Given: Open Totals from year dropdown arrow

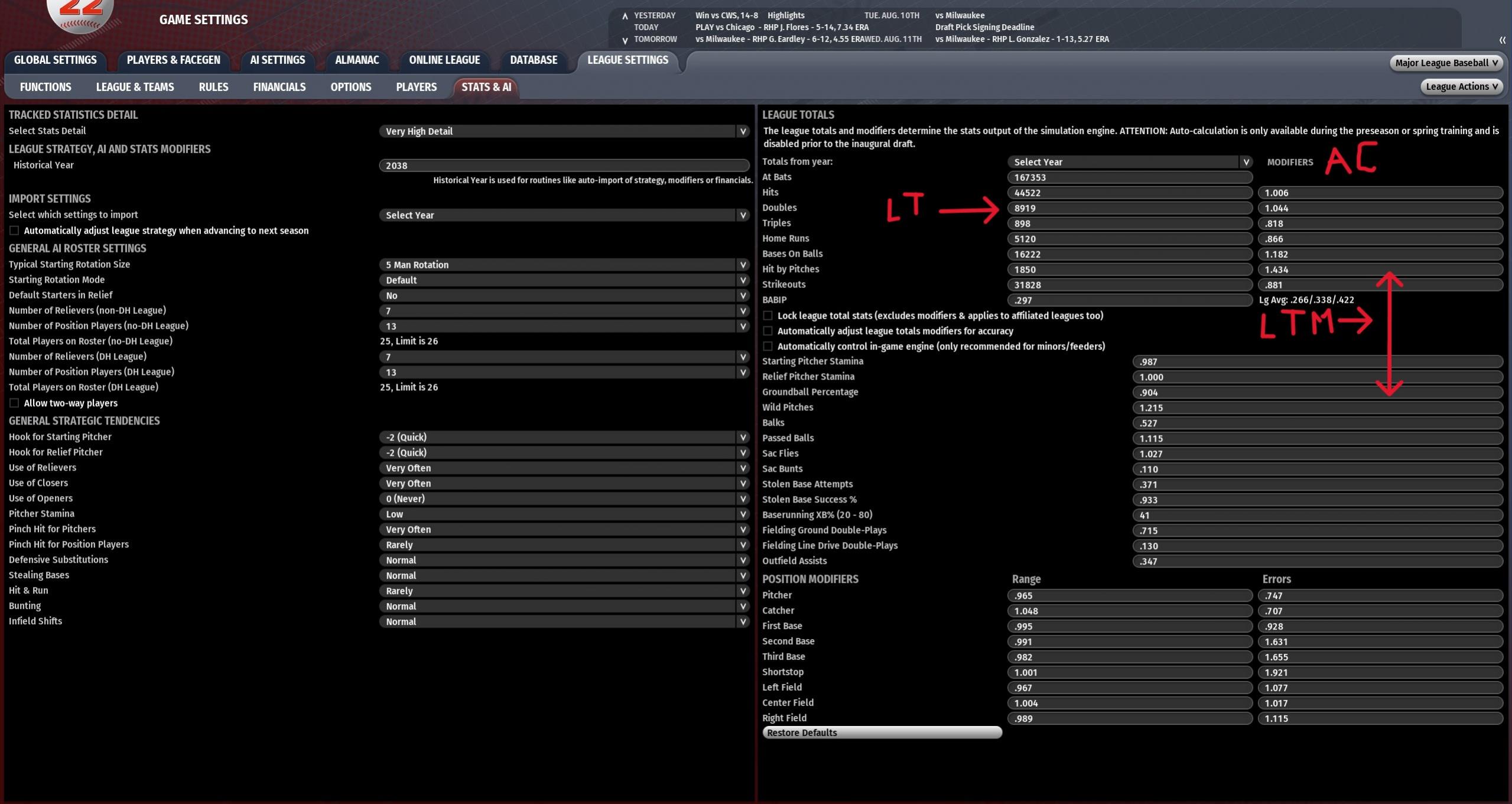Looking at the screenshot, I should tap(1246, 162).
